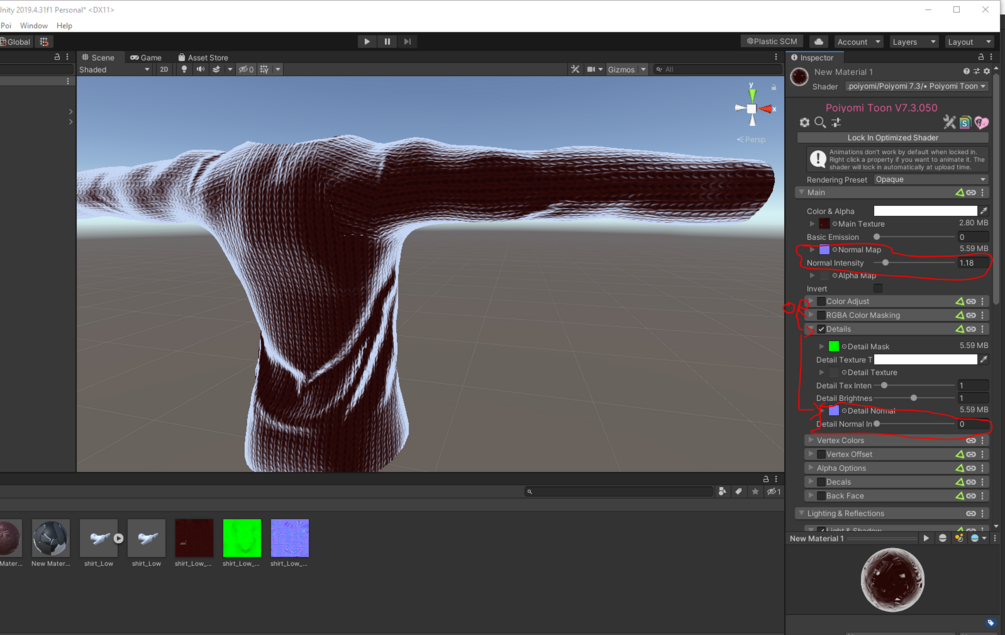Viewport: 1005px width, 635px height.
Task: Open the Help menu
Action: (64, 26)
